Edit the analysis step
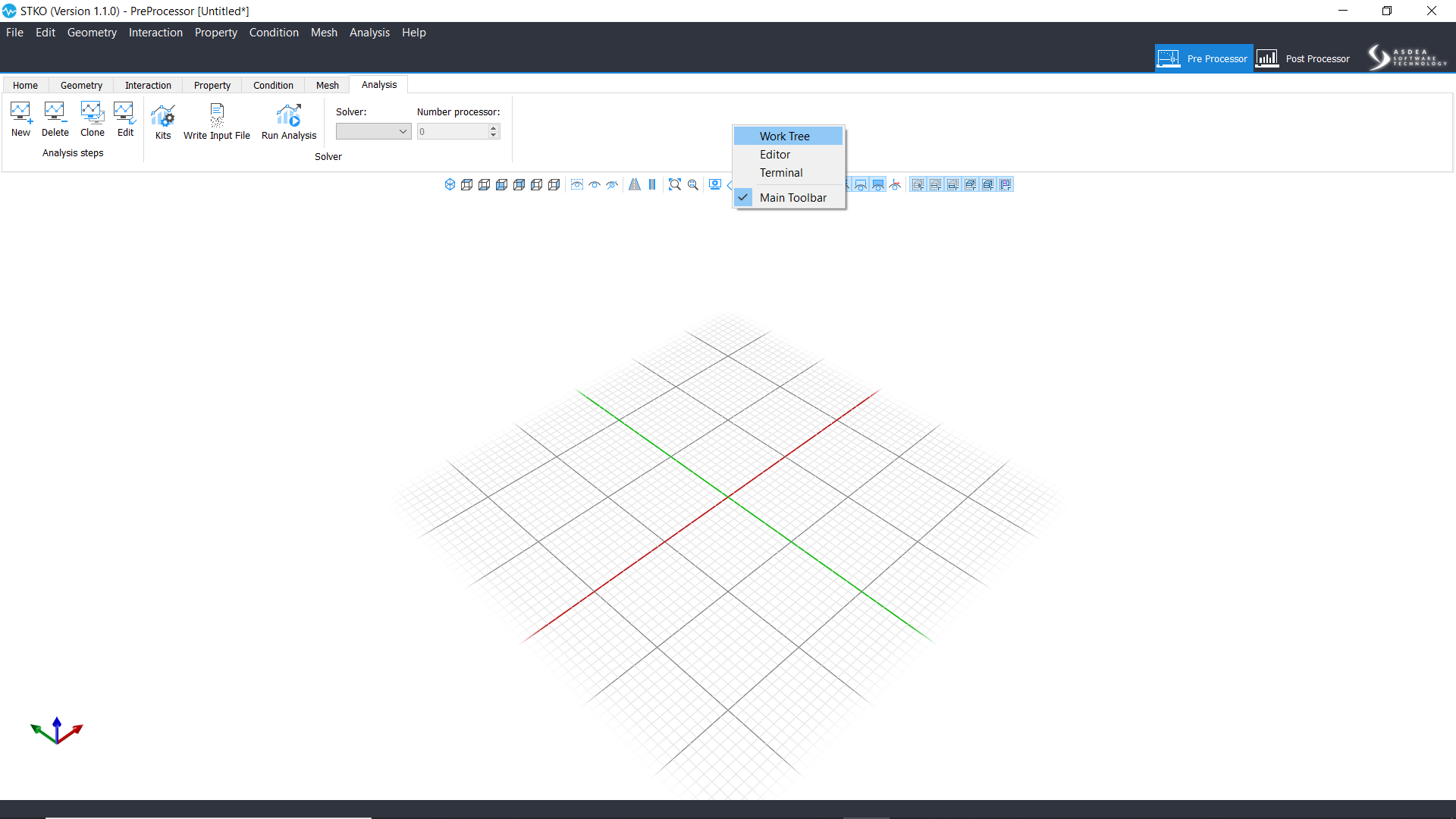Screen dimensions: 1456x819 click(x=125, y=120)
